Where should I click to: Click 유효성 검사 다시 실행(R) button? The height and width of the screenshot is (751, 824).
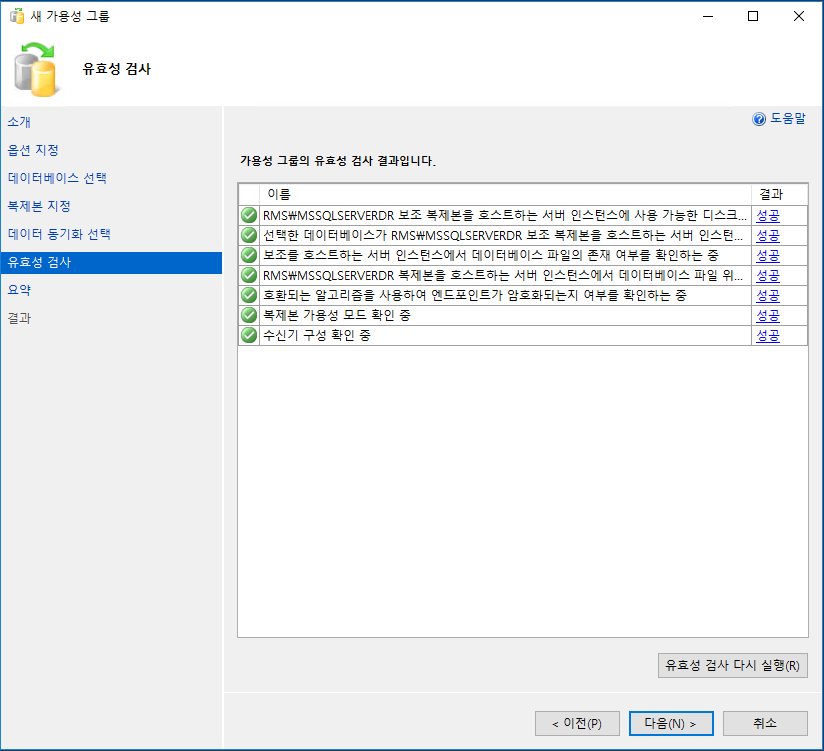coord(733,665)
